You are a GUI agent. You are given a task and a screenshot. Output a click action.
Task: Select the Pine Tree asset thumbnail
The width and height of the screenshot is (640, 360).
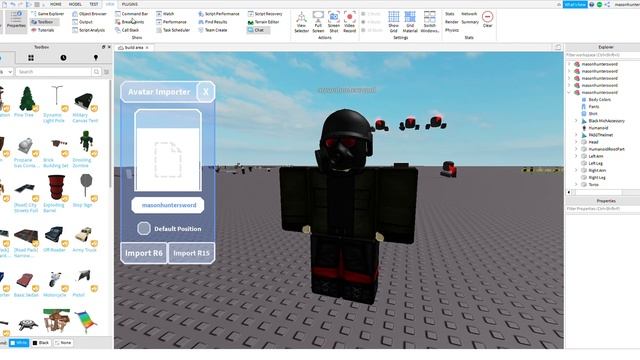pyautogui.click(x=27, y=99)
